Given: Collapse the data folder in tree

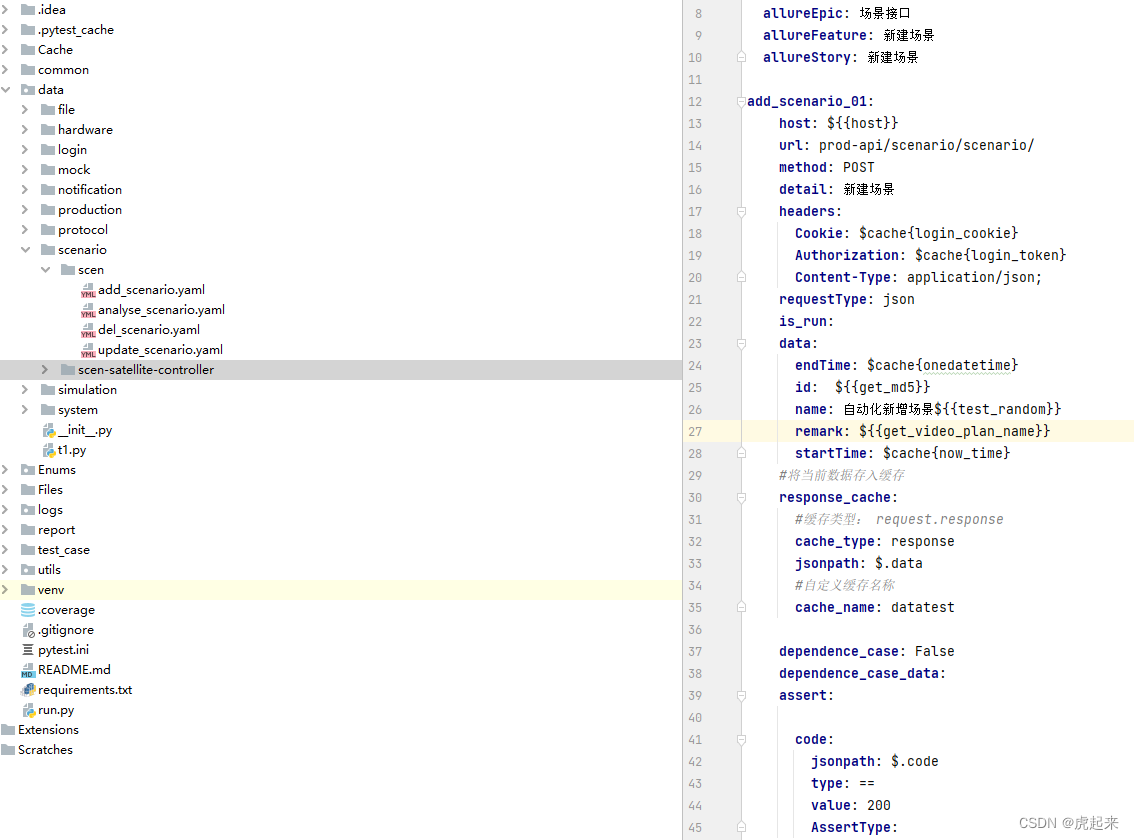Looking at the screenshot, I should click(x=6, y=90).
